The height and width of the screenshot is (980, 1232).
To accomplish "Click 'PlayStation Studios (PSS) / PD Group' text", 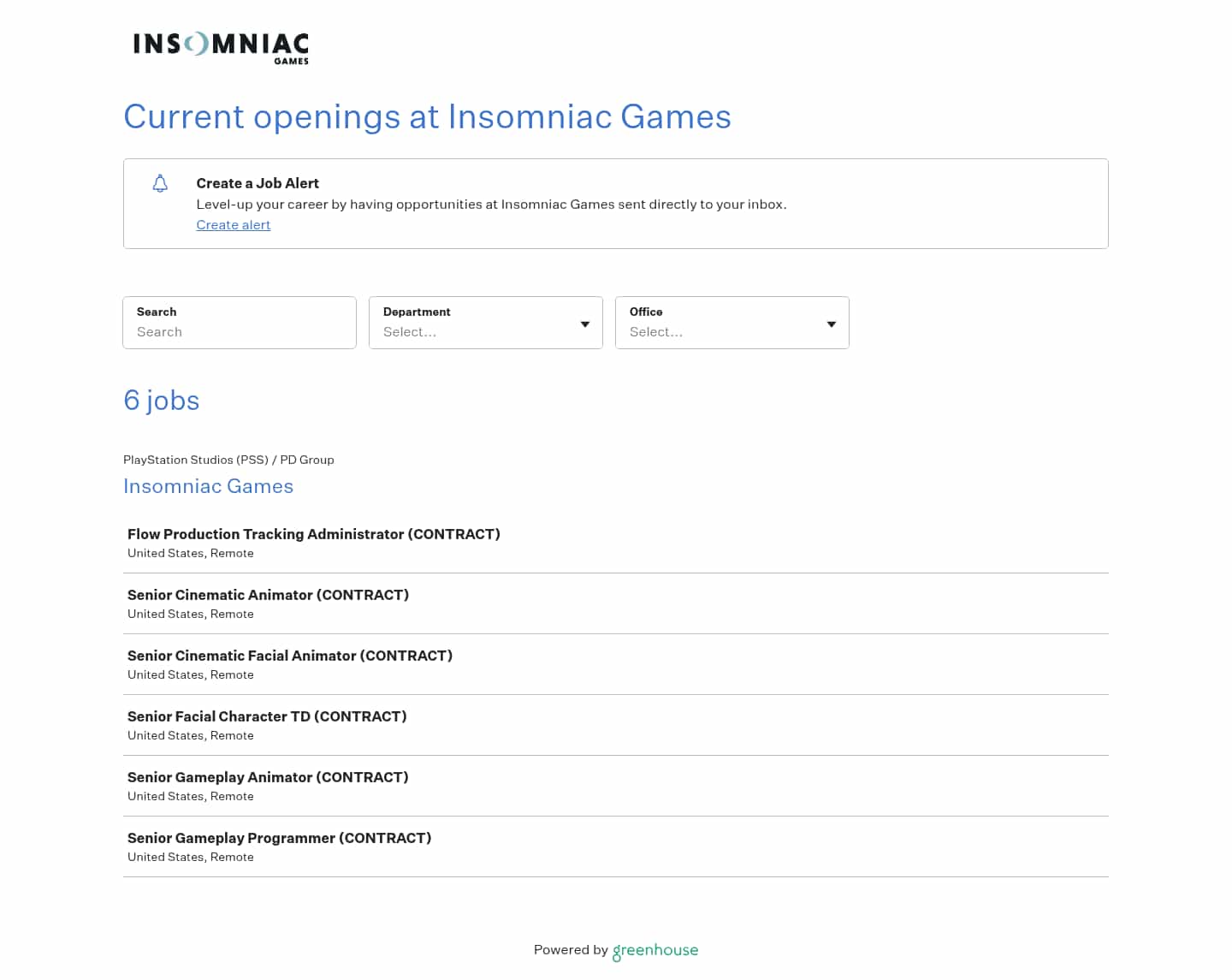I will pos(228,460).
